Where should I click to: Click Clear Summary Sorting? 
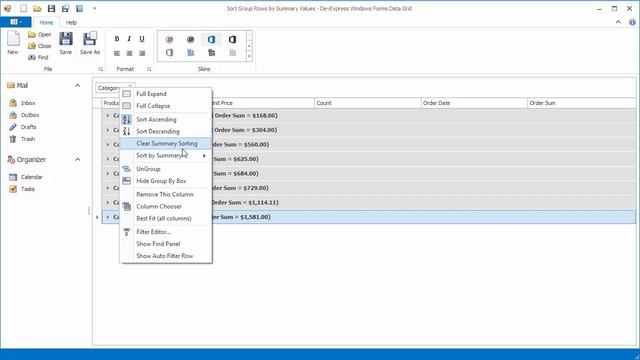[166, 144]
